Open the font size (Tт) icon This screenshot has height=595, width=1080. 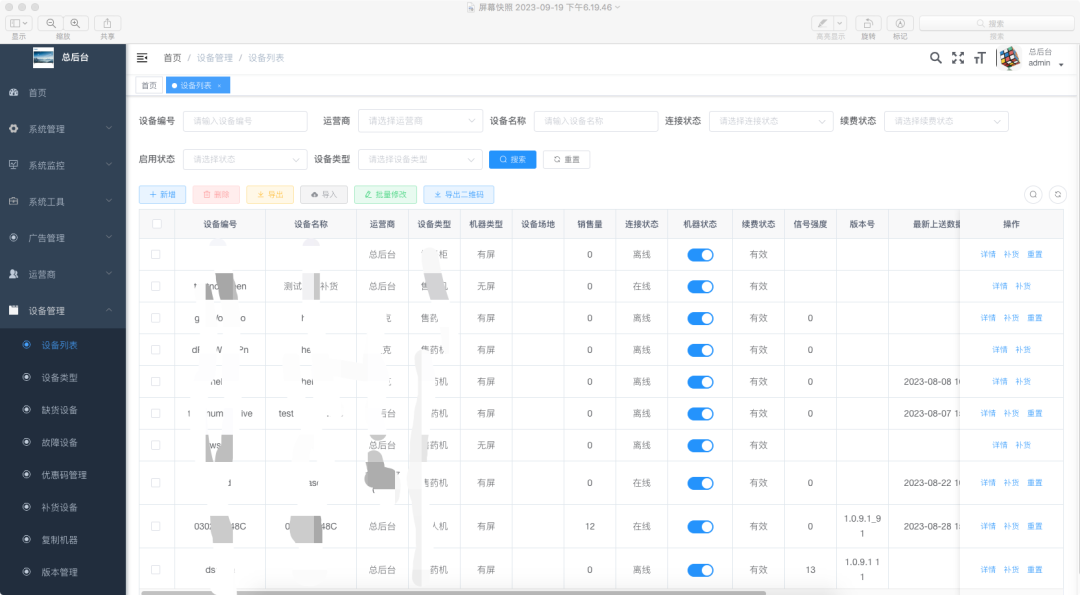(x=980, y=58)
